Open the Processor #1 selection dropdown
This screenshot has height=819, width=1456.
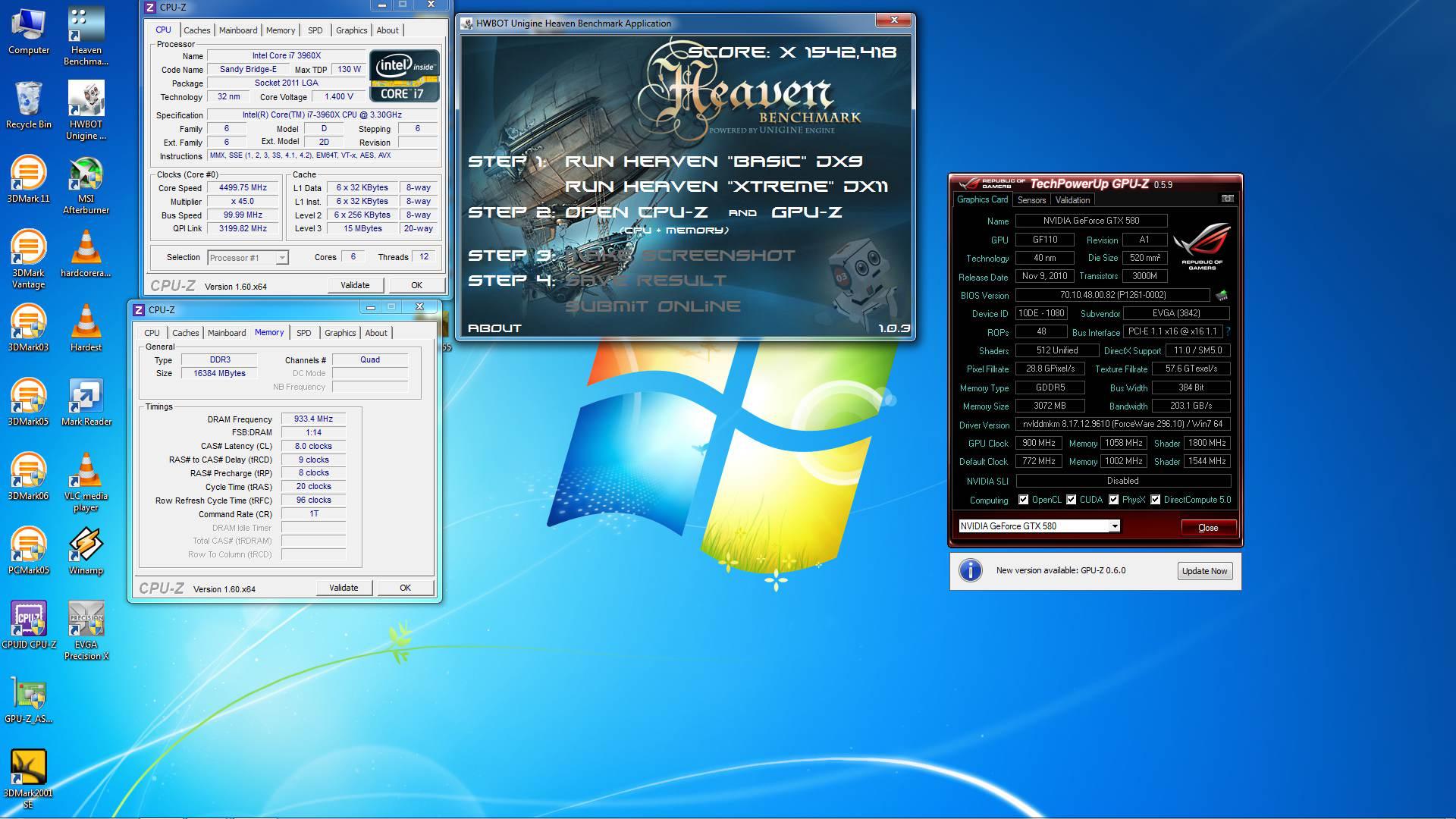248,258
